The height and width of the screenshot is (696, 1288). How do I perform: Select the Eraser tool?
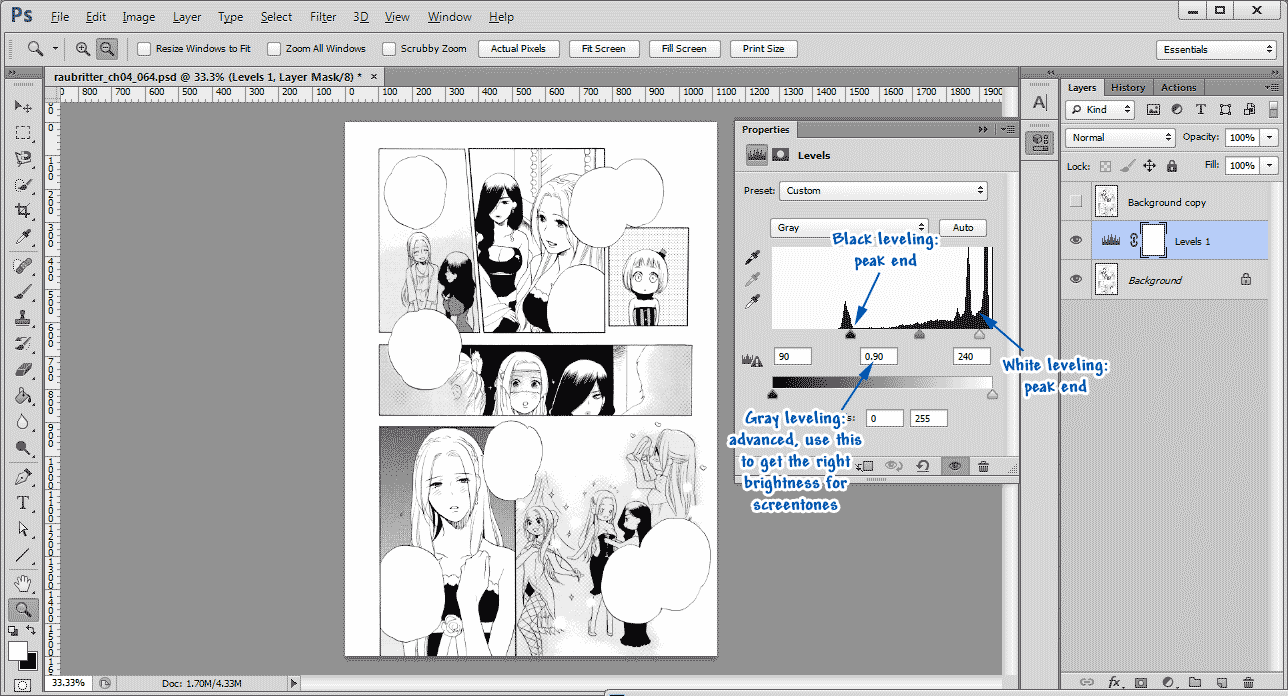[22, 371]
